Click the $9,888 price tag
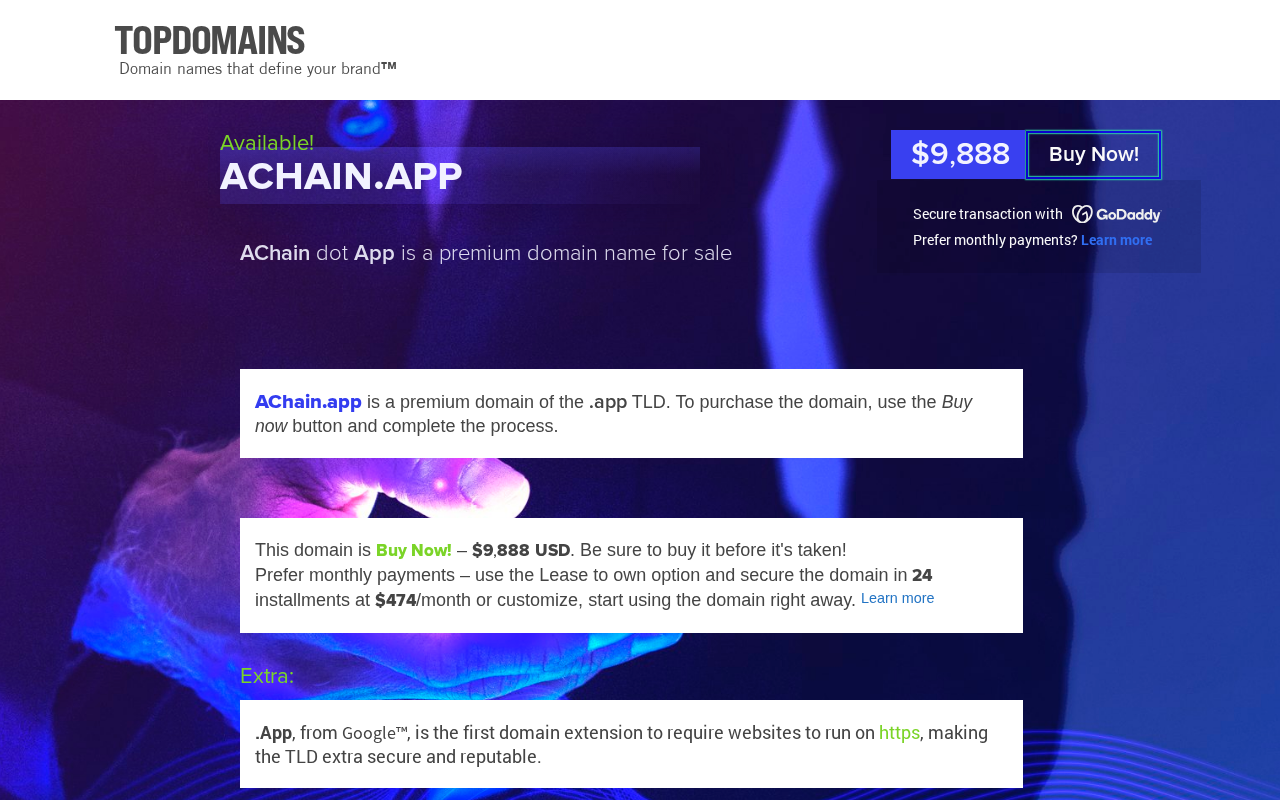Viewport: 1280px width, 800px height. pos(959,155)
